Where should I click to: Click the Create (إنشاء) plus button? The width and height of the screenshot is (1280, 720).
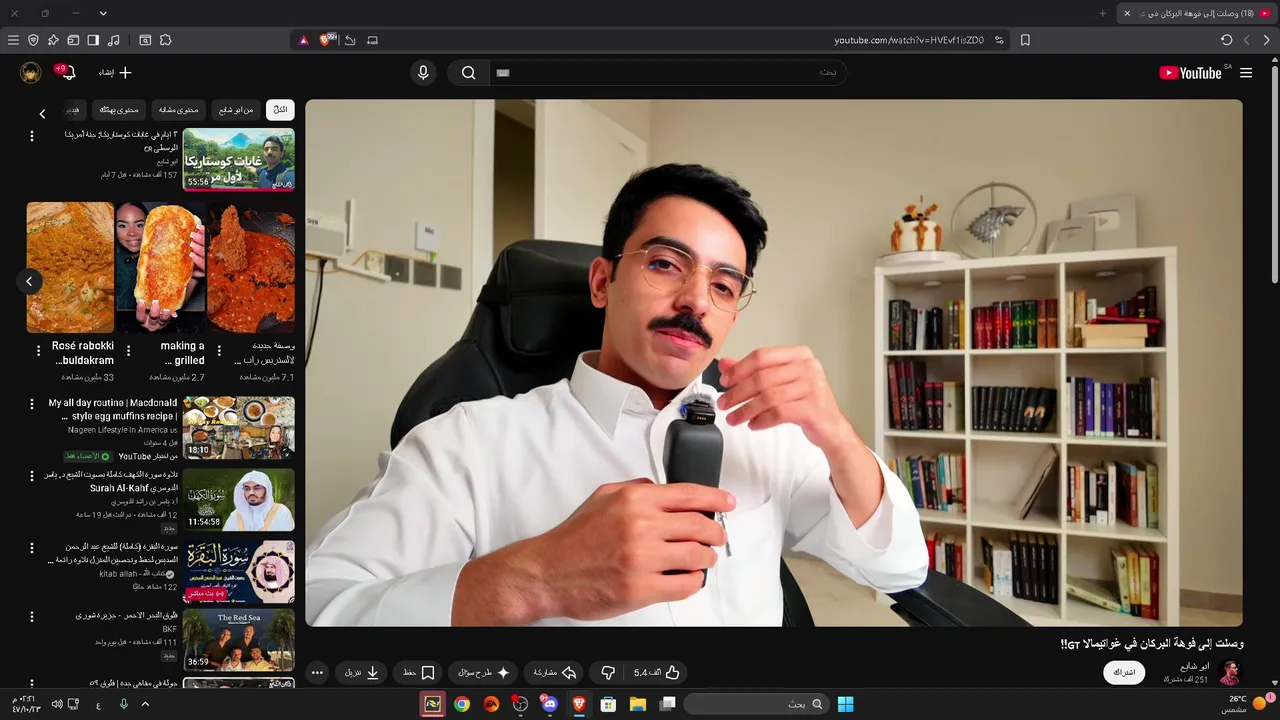pyautogui.click(x=115, y=72)
